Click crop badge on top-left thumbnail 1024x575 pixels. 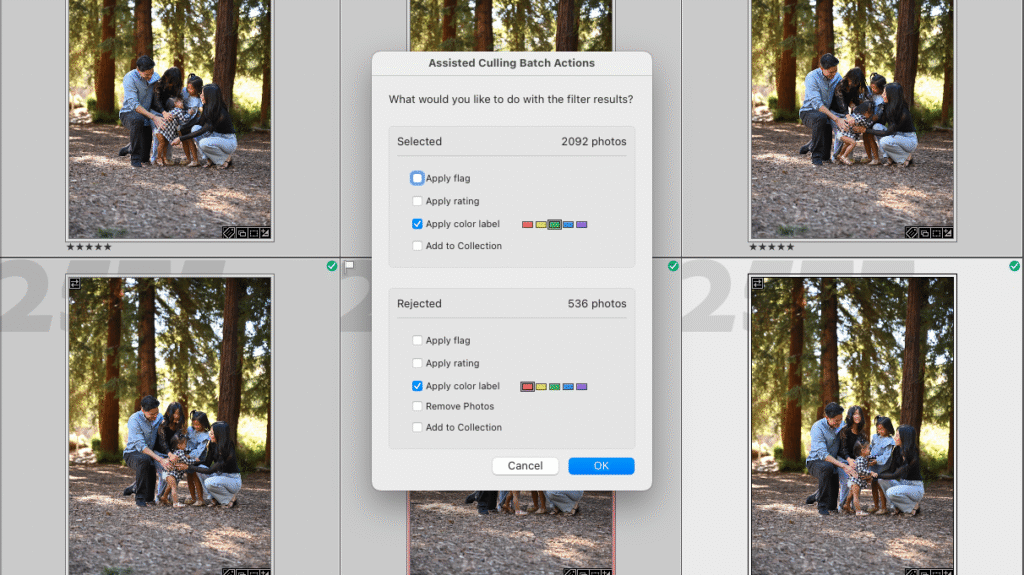click(x=254, y=233)
